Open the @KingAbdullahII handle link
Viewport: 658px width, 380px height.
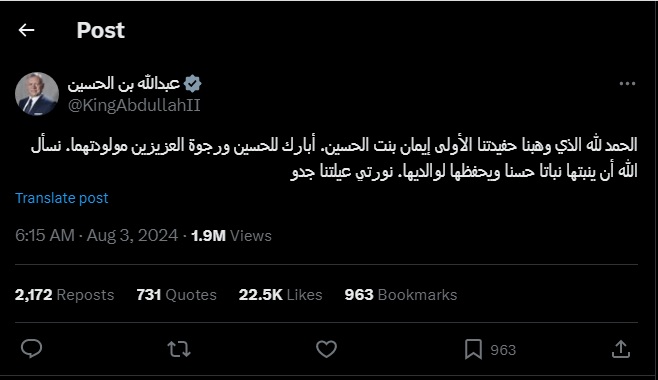click(134, 105)
